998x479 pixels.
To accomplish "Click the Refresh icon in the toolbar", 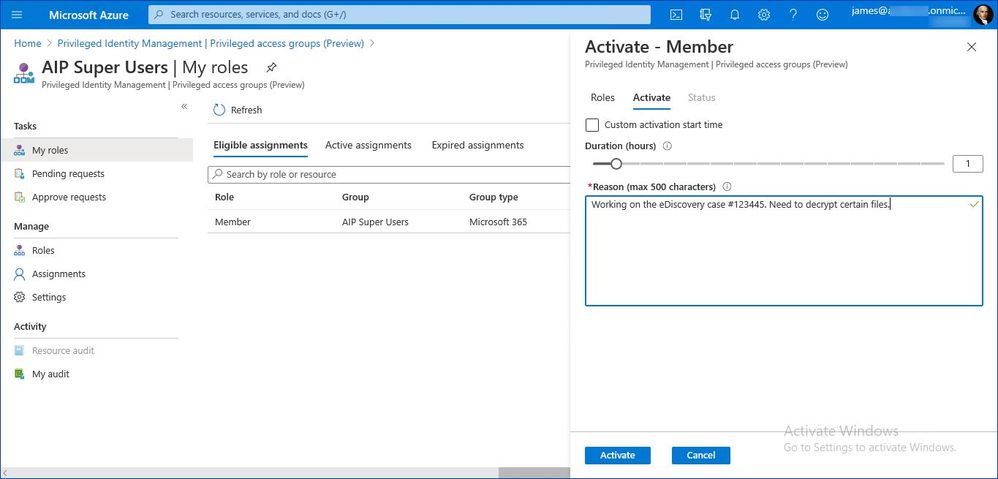I will click(x=220, y=110).
